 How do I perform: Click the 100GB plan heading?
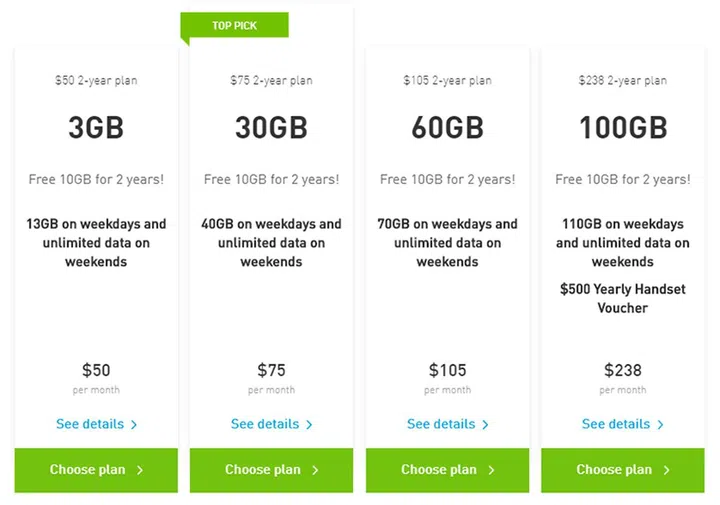coord(622,128)
